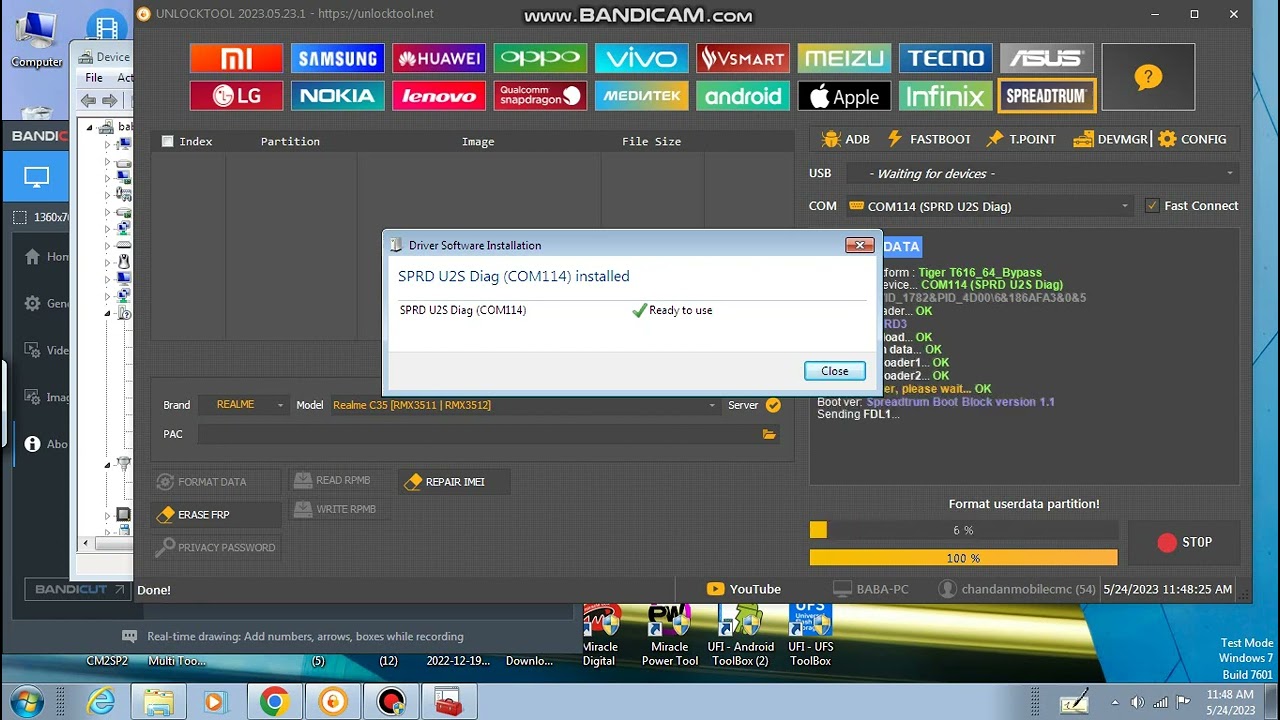Choose the Nokia brand tile
The width and height of the screenshot is (1280, 720).
(x=337, y=96)
